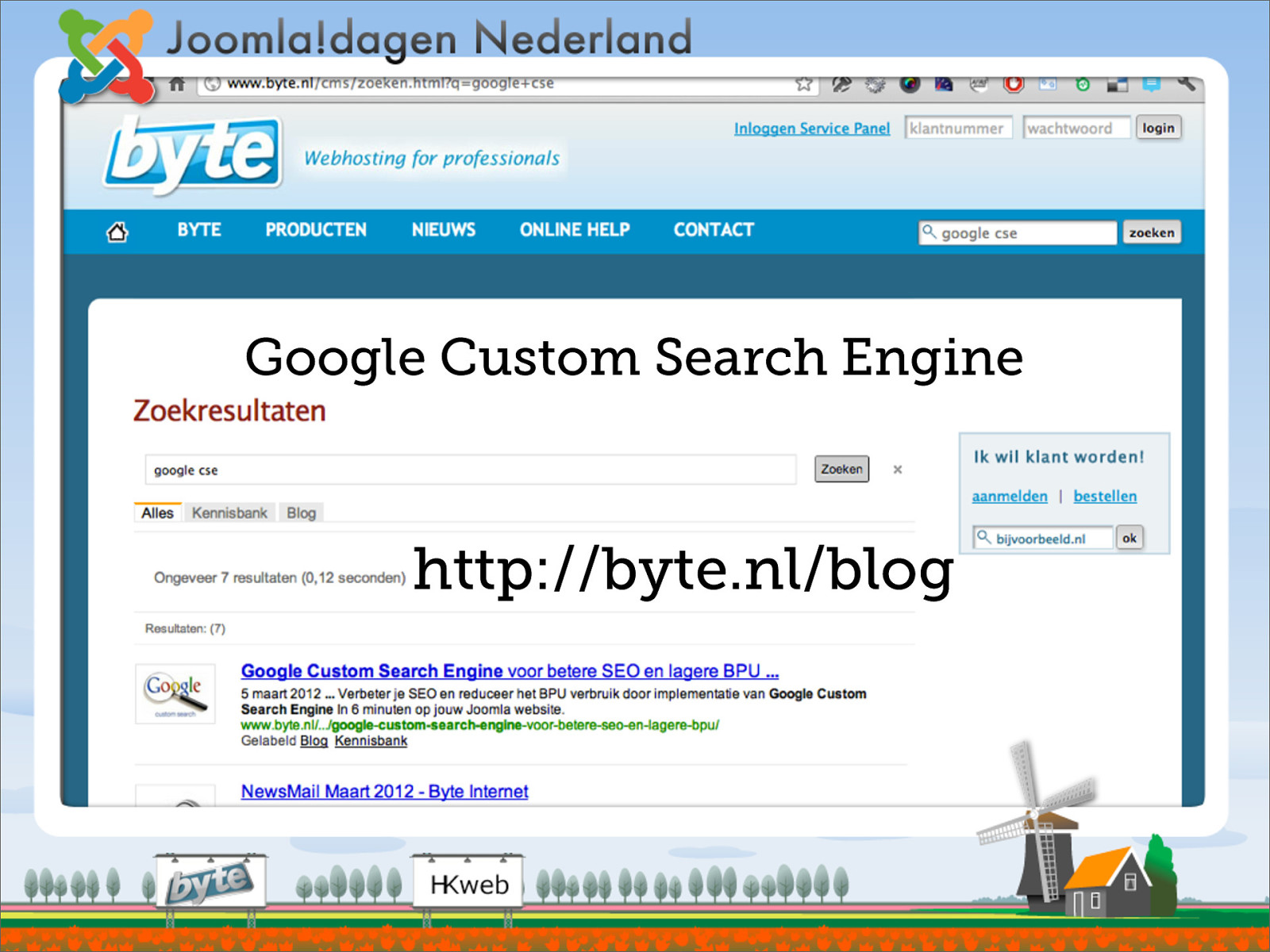Screen dimensions: 1270x952
Task: Click the 'Ongeveer 7 resultaten' text
Action: point(279,578)
